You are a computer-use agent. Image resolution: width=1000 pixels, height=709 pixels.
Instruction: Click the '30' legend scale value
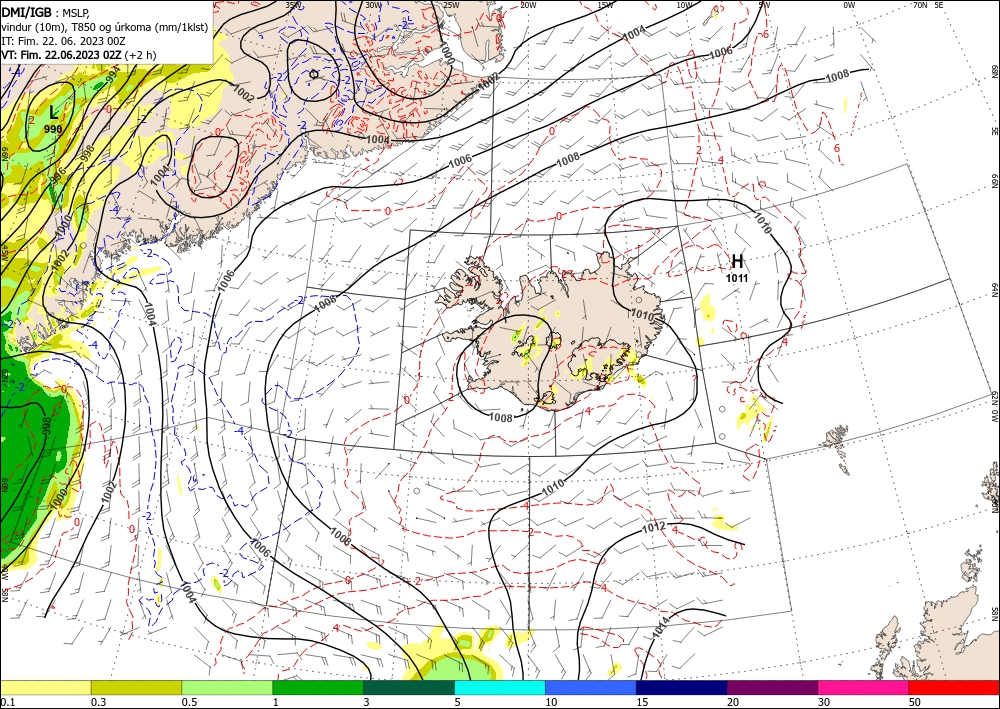click(x=824, y=702)
